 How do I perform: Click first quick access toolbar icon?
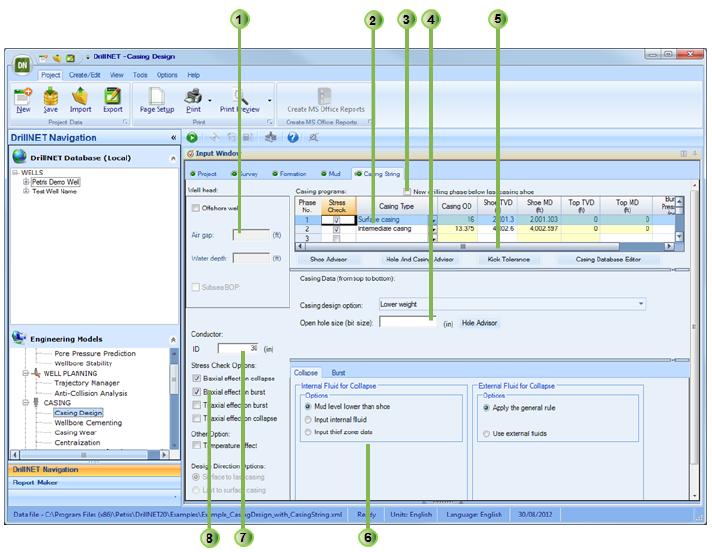(43, 58)
